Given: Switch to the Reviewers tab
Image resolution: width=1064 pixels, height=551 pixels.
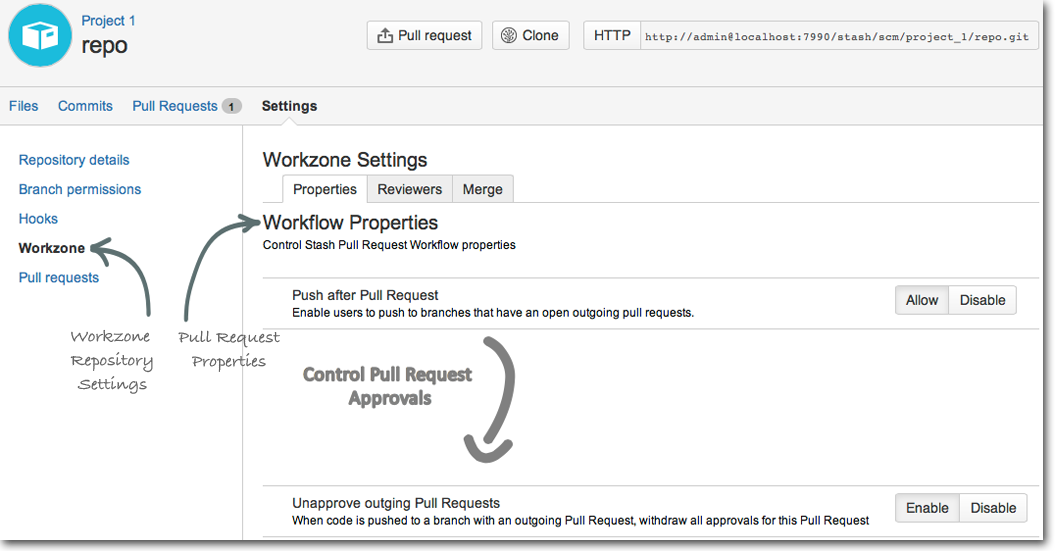Looking at the screenshot, I should pyautogui.click(x=409, y=189).
